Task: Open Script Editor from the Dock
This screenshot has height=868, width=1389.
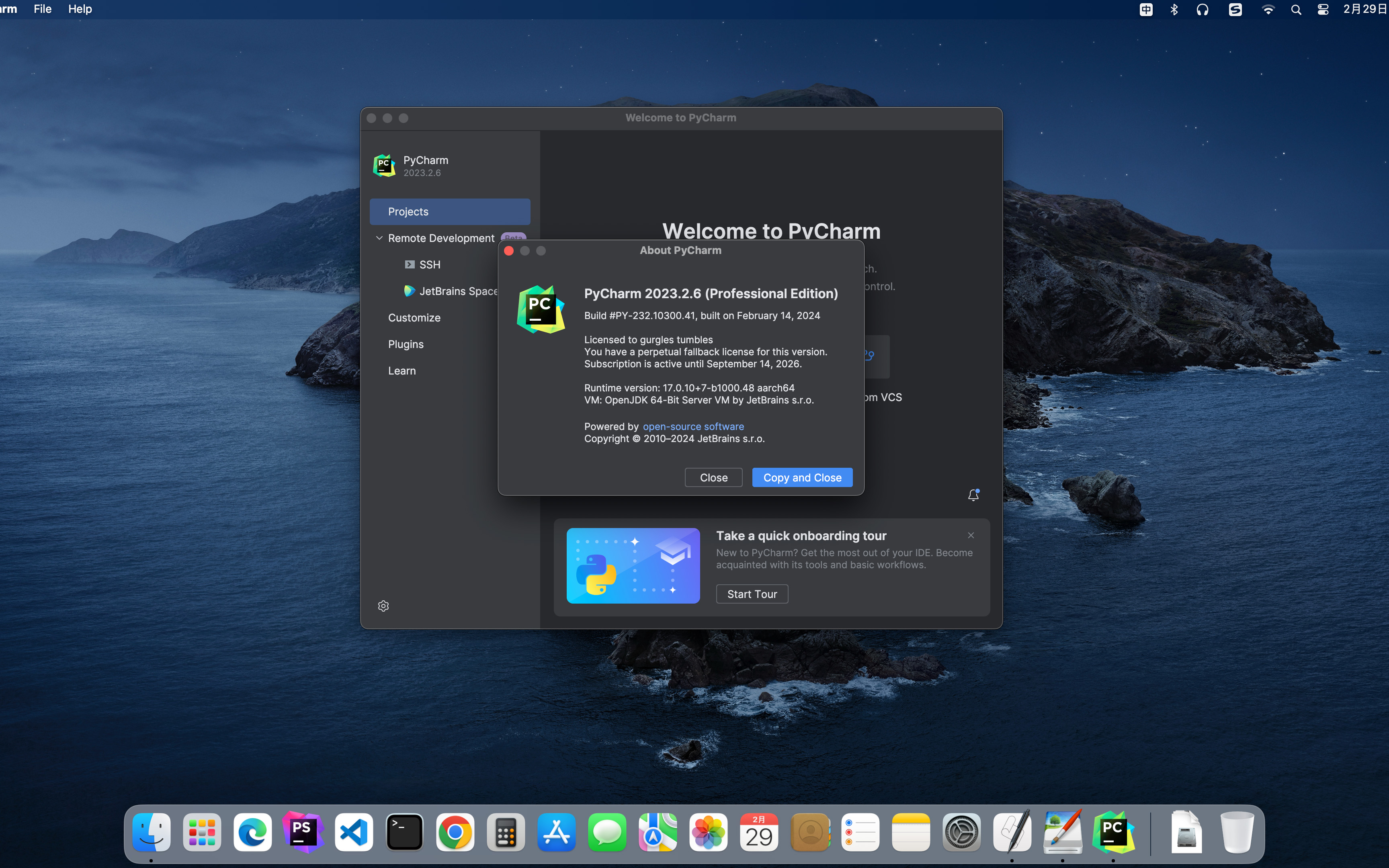Action: (1012, 832)
